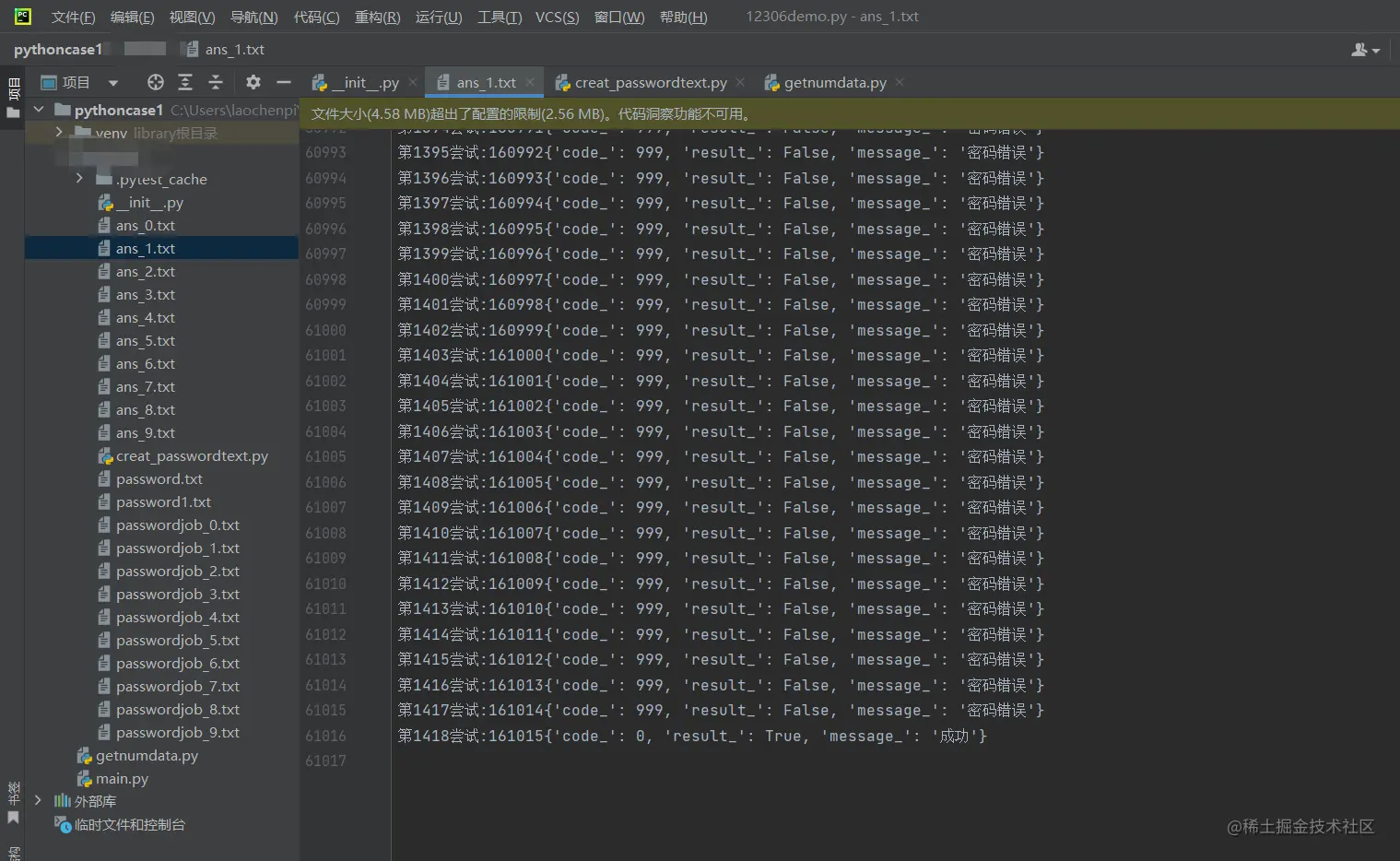Click line 1418 success result text

692,736
